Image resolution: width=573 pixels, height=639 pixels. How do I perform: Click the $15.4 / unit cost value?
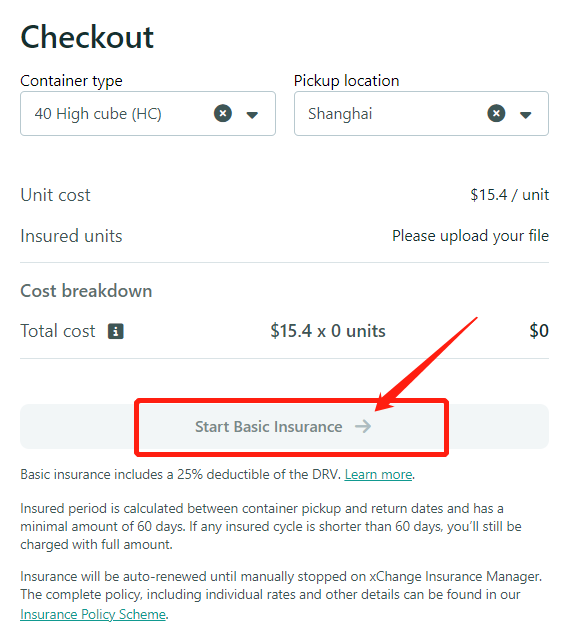click(509, 195)
